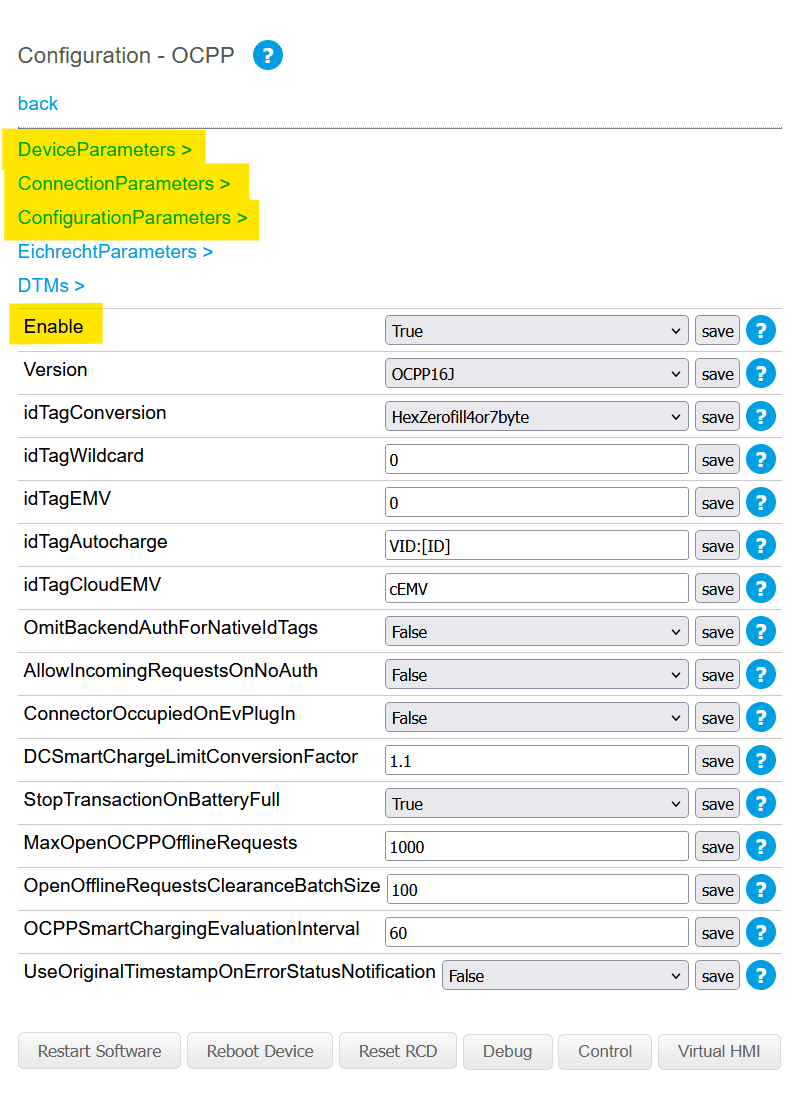The height and width of the screenshot is (1100, 797).
Task: Open help icon for OpenOfflineRequestsClearanceBatchSize row
Action: pyautogui.click(x=761, y=890)
